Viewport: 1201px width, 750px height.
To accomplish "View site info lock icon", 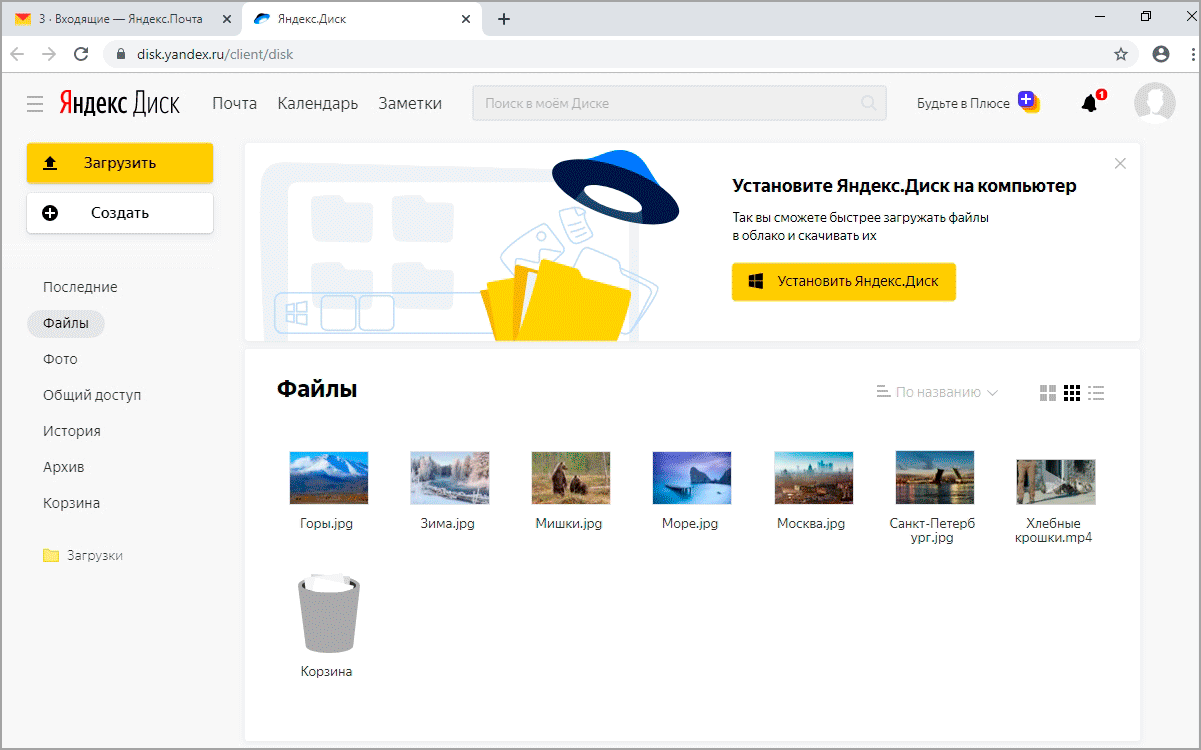I will click(122, 54).
